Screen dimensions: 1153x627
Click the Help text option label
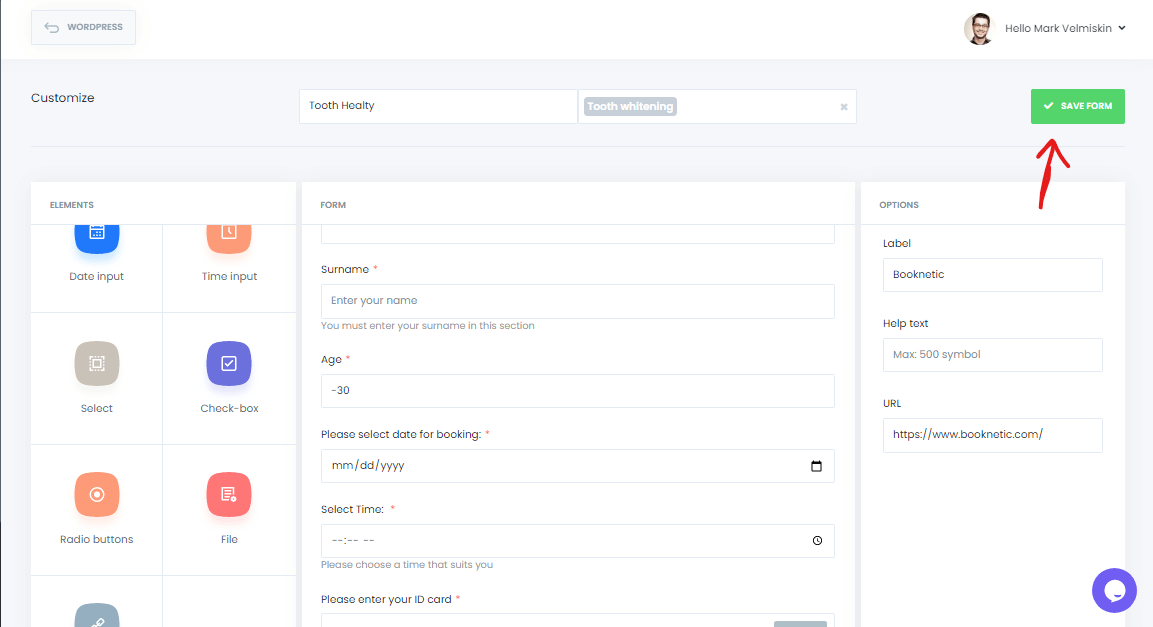[905, 323]
